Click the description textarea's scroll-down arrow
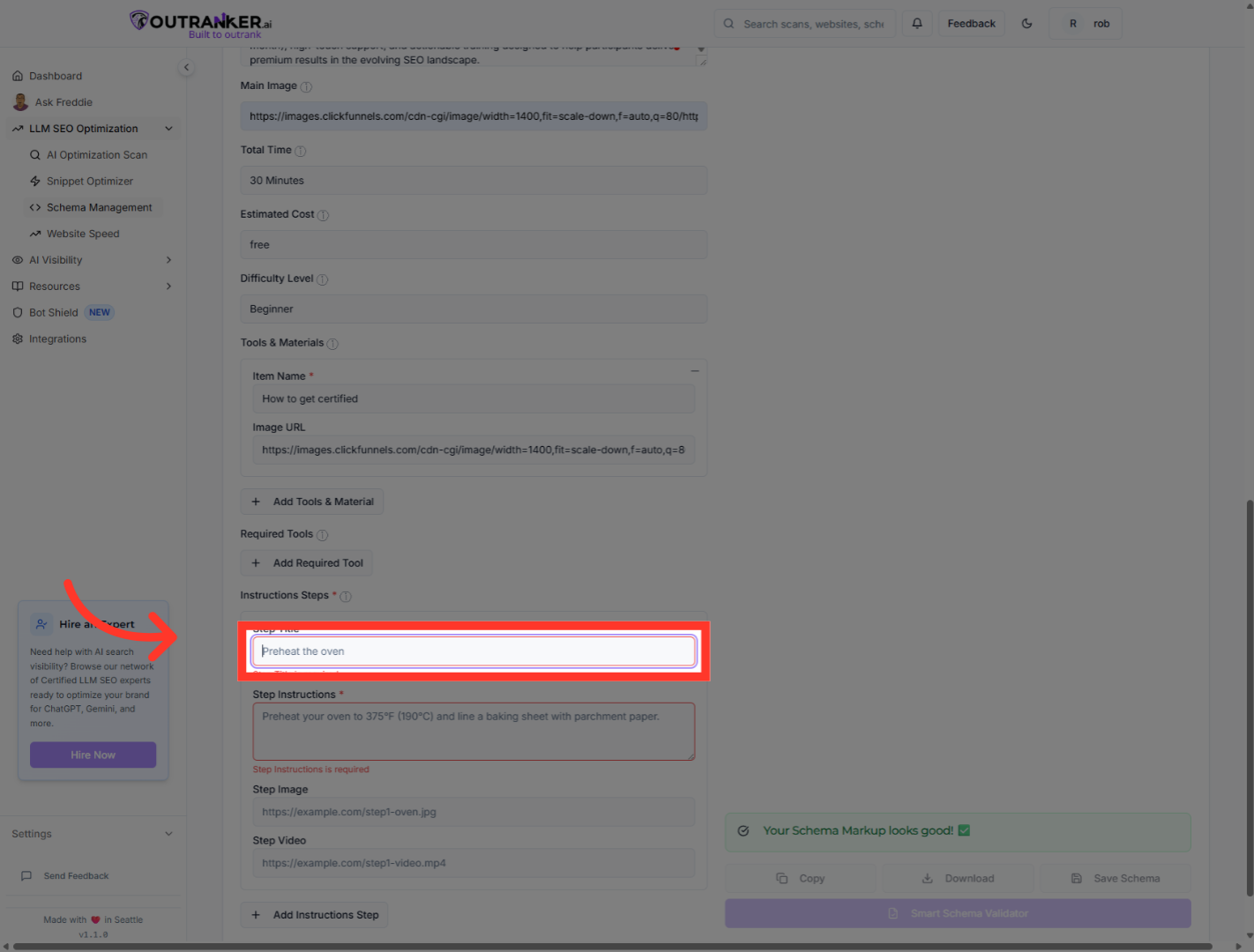This screenshot has width=1254, height=952. coord(701,49)
